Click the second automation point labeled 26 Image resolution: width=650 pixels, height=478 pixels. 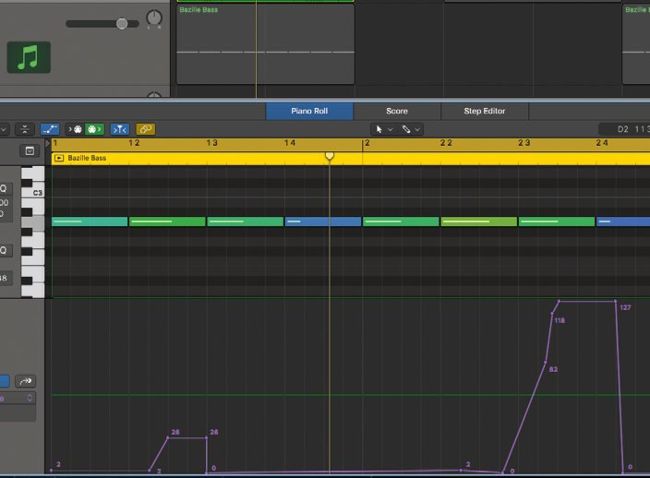206,438
